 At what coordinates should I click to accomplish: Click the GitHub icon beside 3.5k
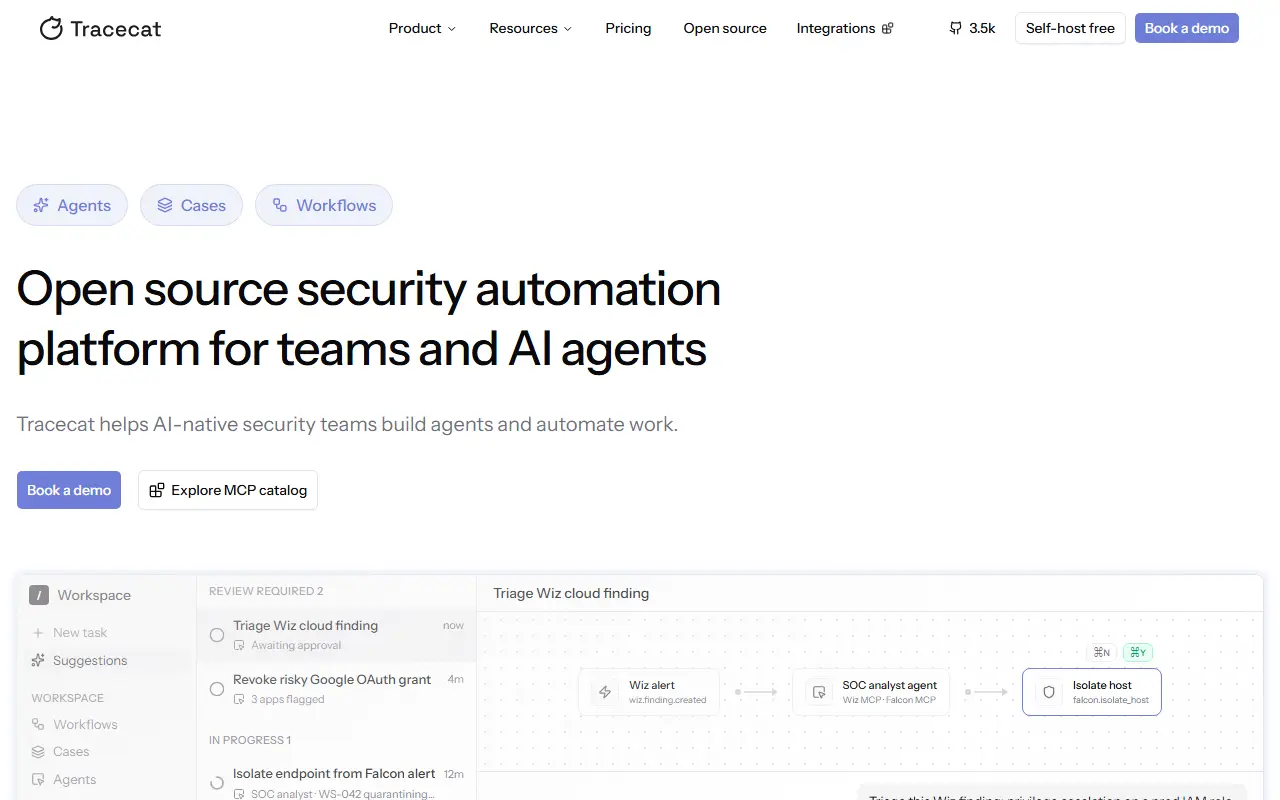tap(955, 28)
